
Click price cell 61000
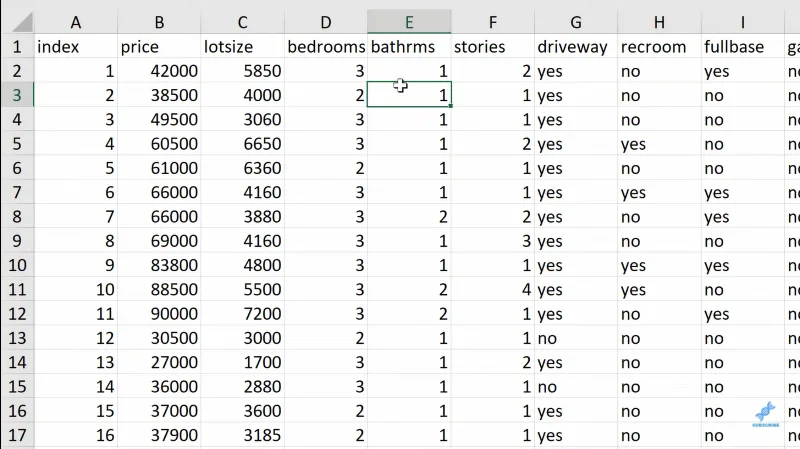click(159, 168)
